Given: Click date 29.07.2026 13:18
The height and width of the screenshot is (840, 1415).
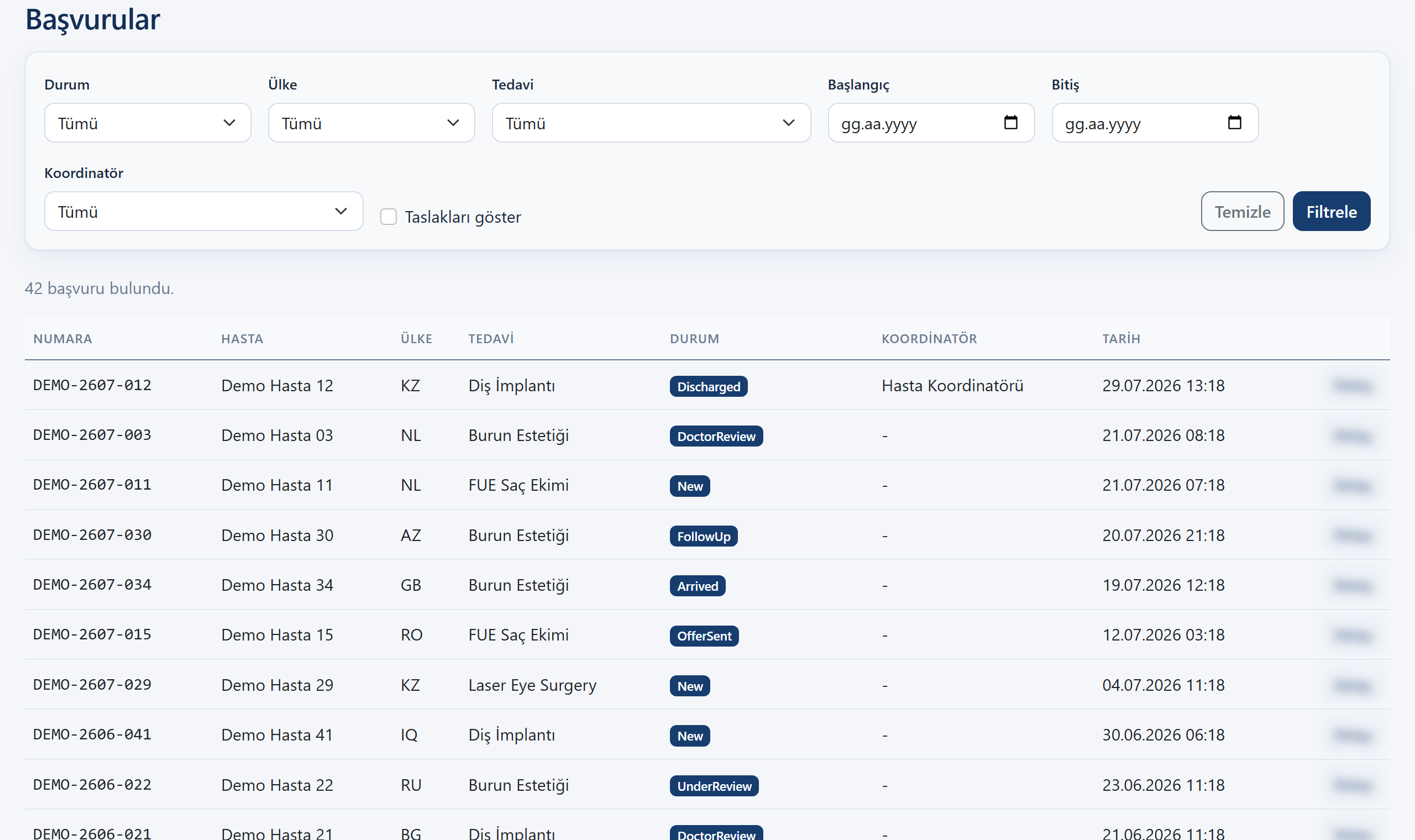Looking at the screenshot, I should 1163,386.
